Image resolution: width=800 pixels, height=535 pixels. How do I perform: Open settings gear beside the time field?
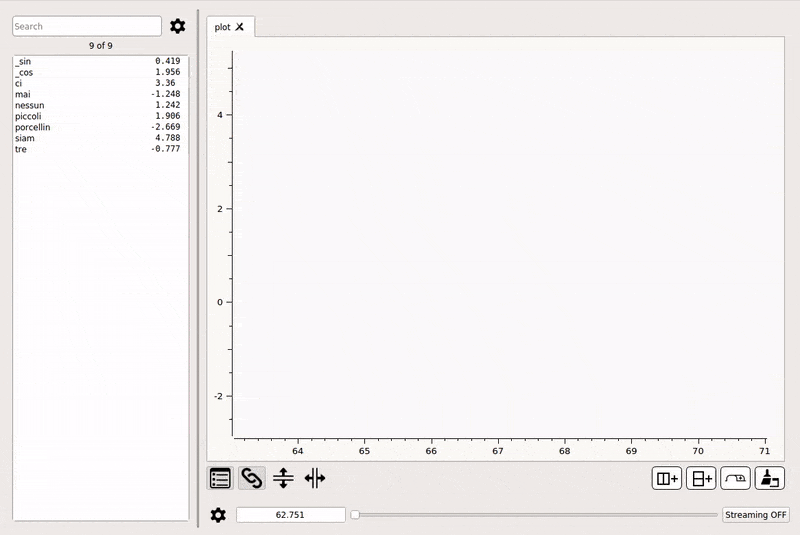click(218, 515)
